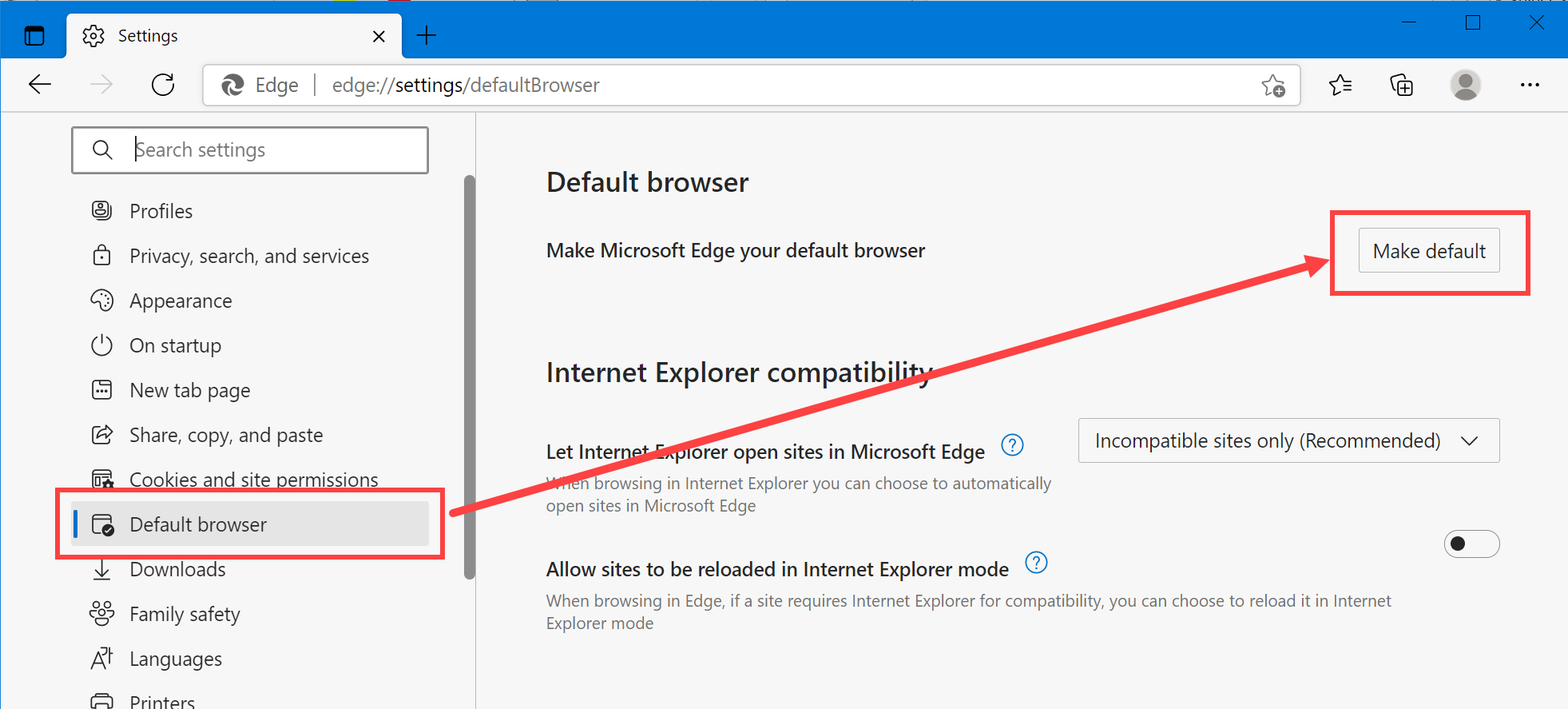
Task: Open the Collections icon
Action: (x=1402, y=85)
